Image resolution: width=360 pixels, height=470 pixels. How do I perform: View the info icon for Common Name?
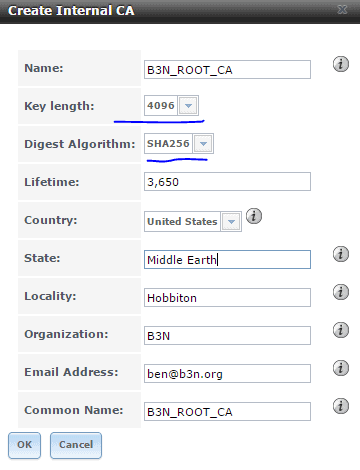(x=341, y=406)
